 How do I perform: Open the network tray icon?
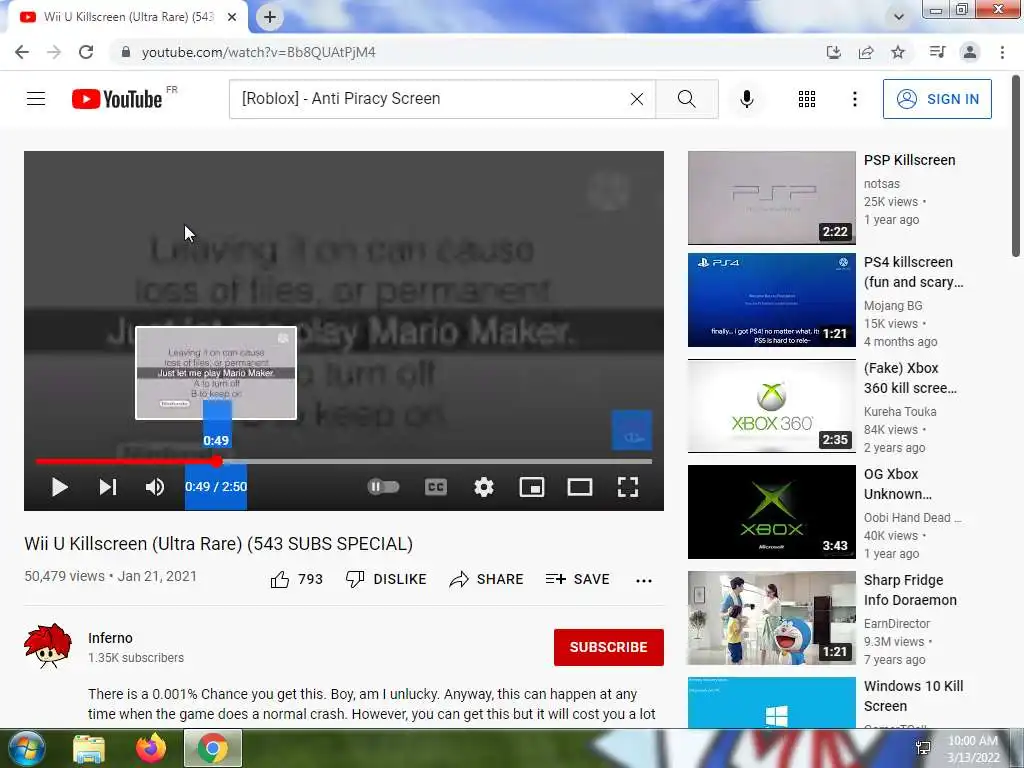point(923,748)
